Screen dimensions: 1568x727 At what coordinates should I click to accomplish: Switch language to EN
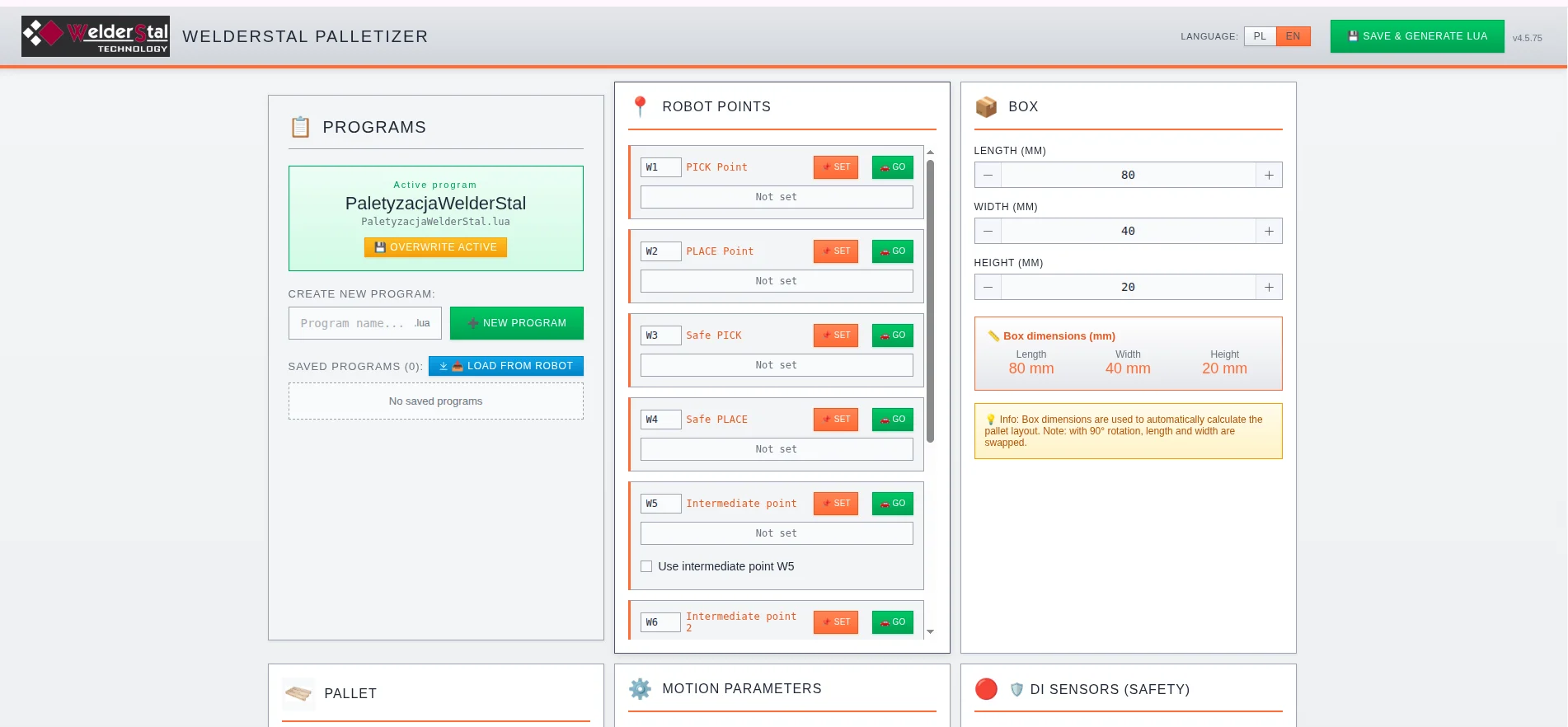coord(1293,36)
